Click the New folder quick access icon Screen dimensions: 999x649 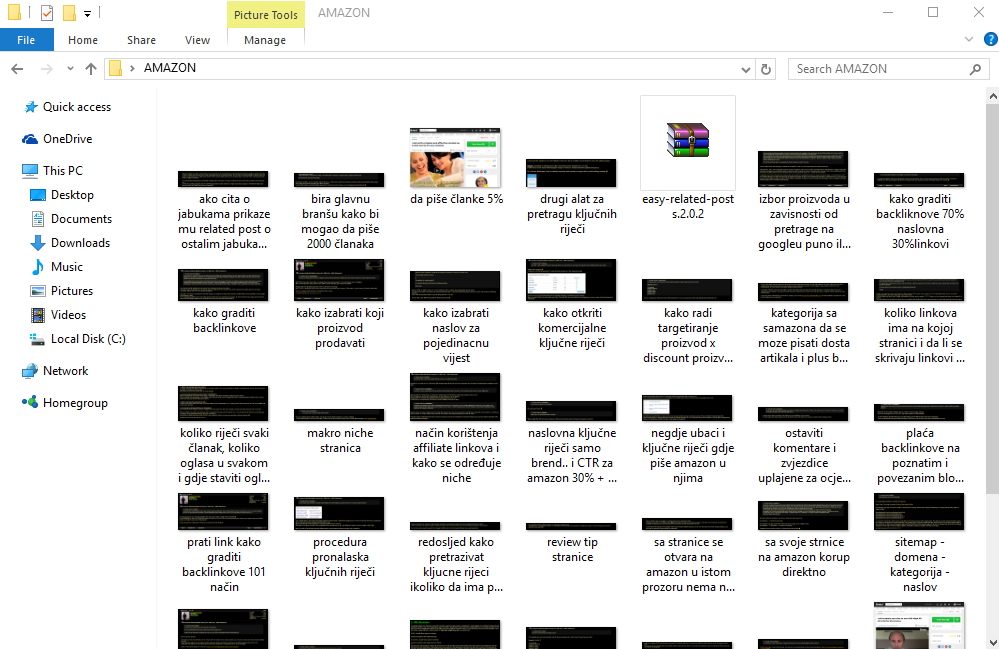(69, 13)
